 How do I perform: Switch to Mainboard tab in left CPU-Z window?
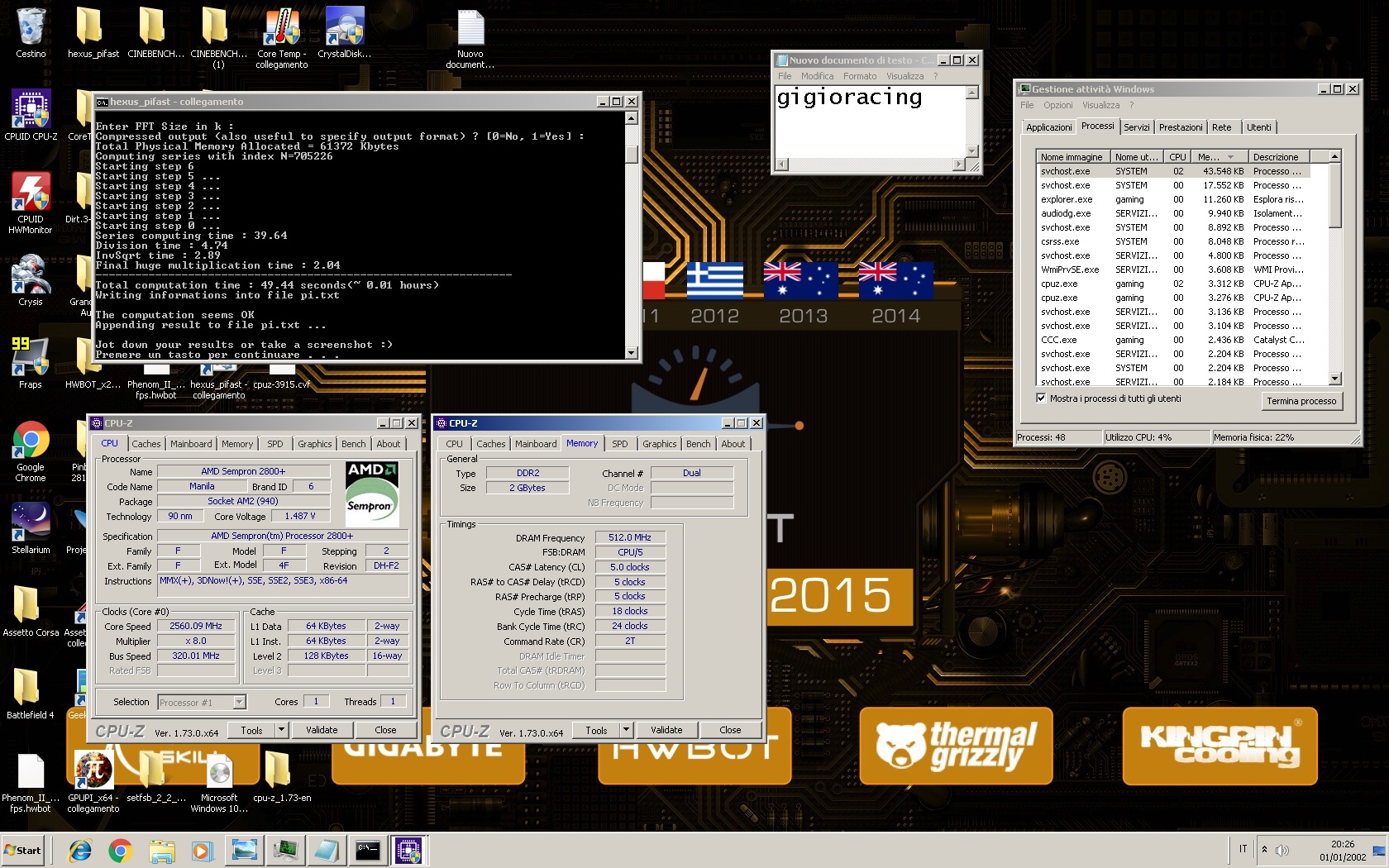pyautogui.click(x=191, y=444)
